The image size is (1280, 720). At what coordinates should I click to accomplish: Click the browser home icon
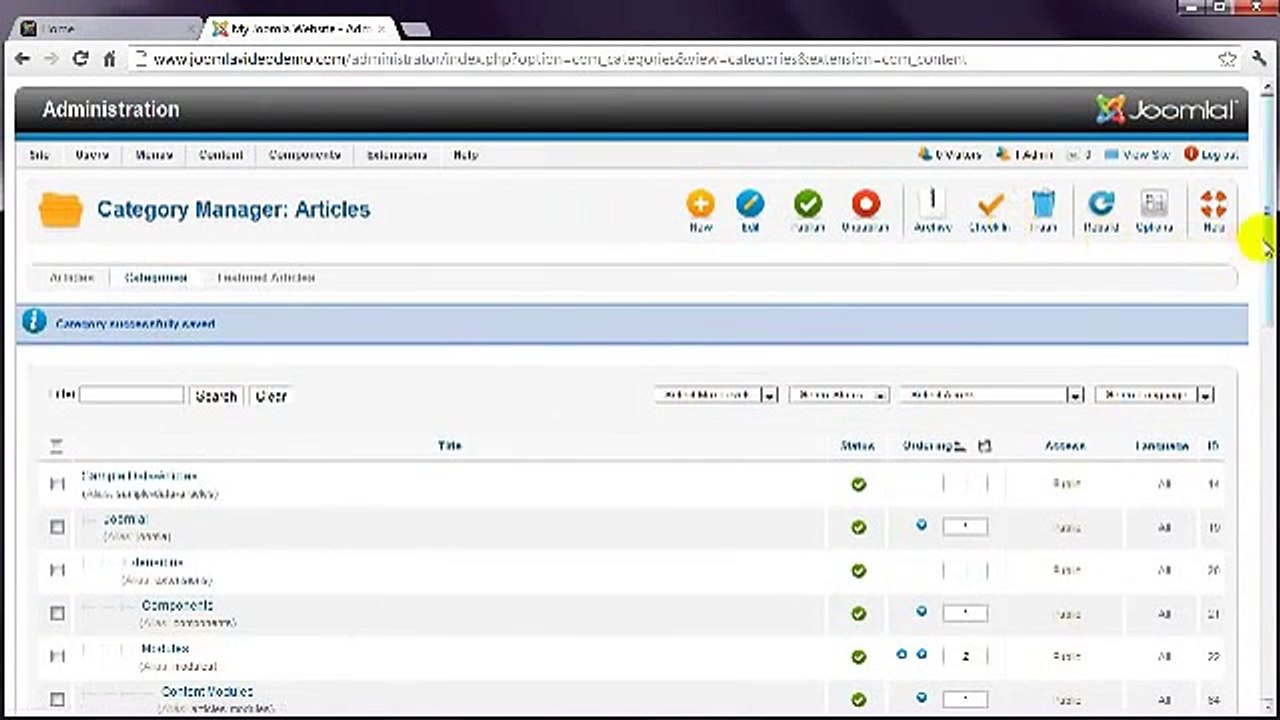[x=110, y=59]
